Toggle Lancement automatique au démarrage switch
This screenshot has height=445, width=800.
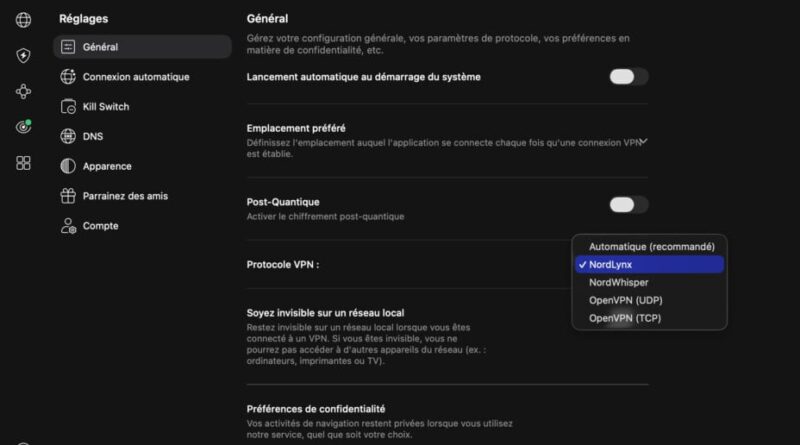[629, 77]
